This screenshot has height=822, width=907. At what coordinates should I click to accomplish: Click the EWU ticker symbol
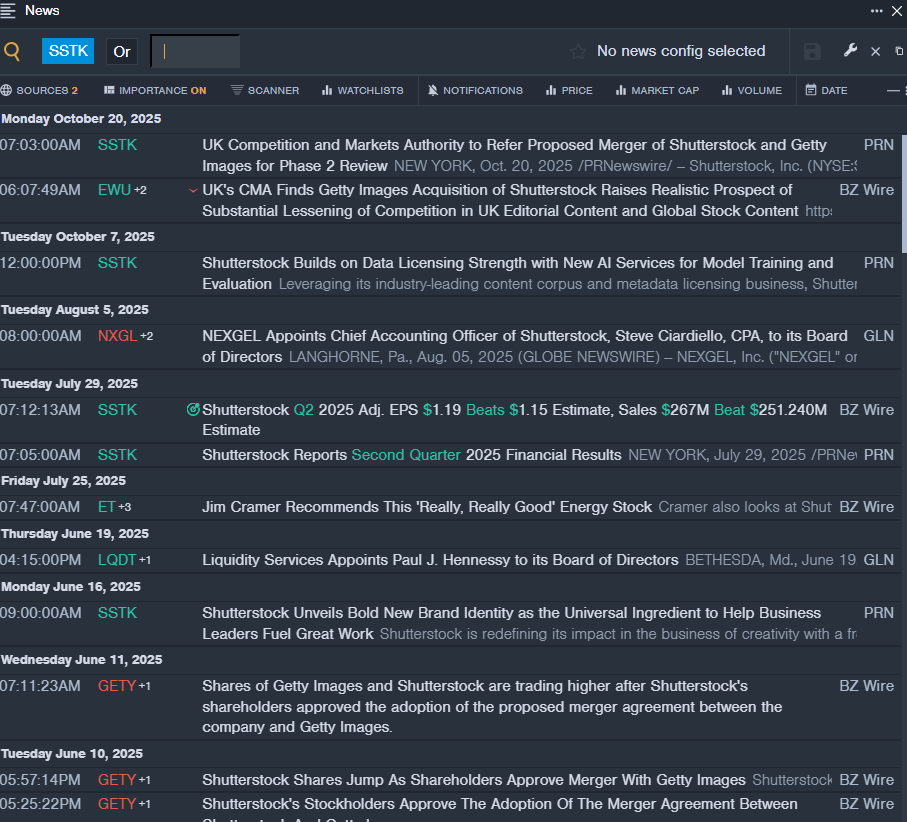tap(114, 190)
